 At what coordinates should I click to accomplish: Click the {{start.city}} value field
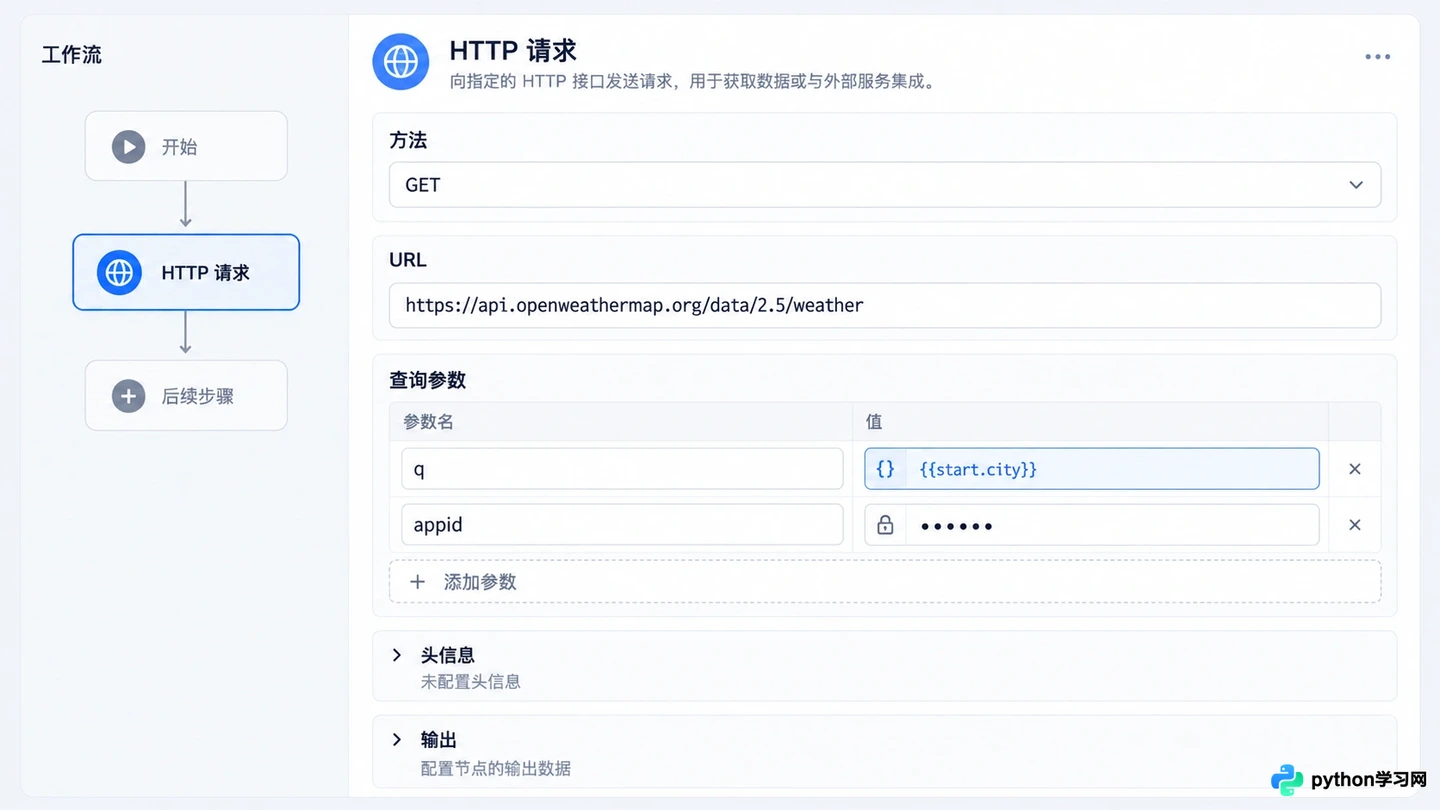(1092, 469)
